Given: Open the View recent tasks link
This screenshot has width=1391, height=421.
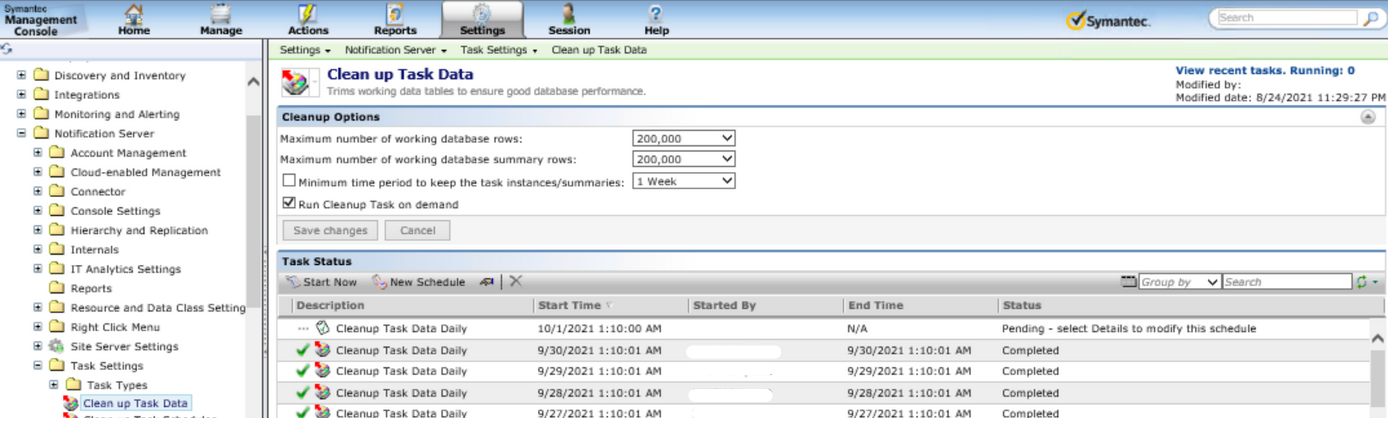Looking at the screenshot, I should tap(1264, 71).
